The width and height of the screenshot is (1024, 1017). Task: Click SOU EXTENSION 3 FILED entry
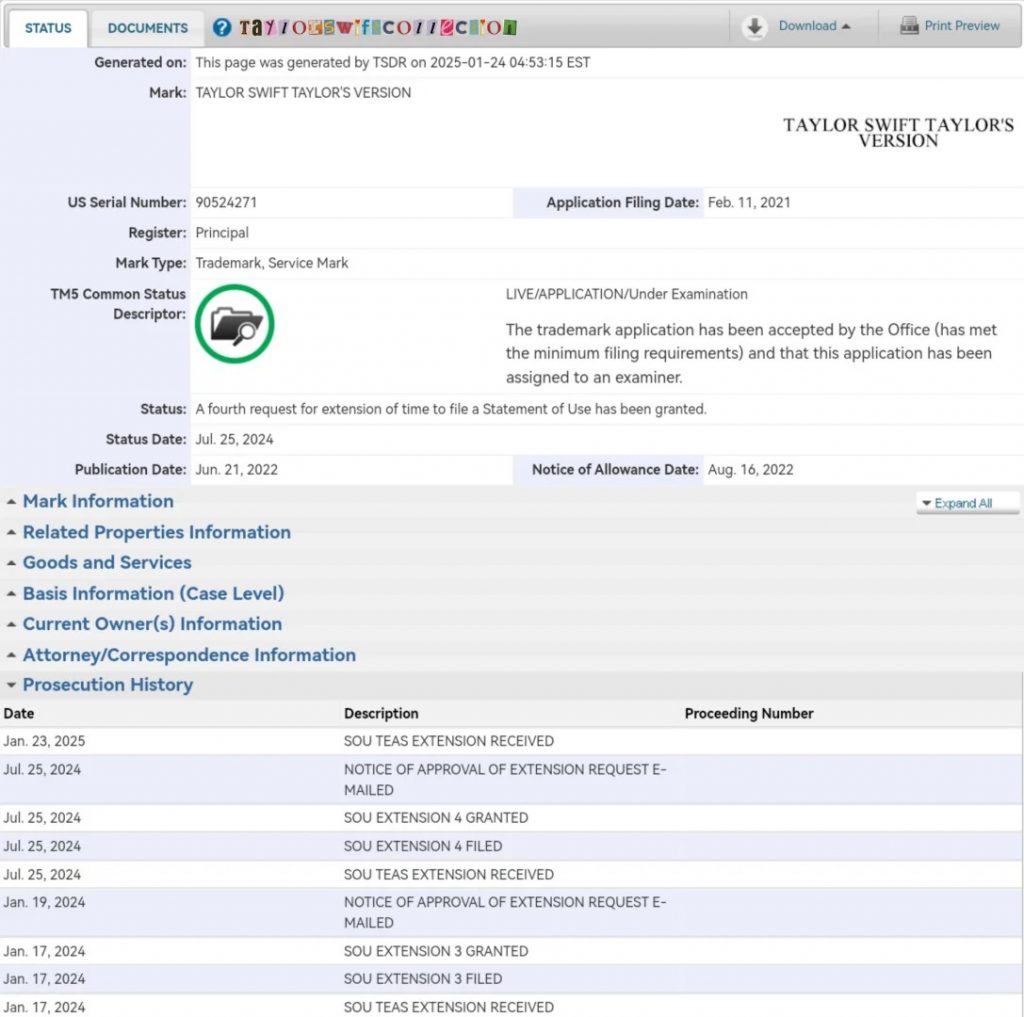pos(423,979)
